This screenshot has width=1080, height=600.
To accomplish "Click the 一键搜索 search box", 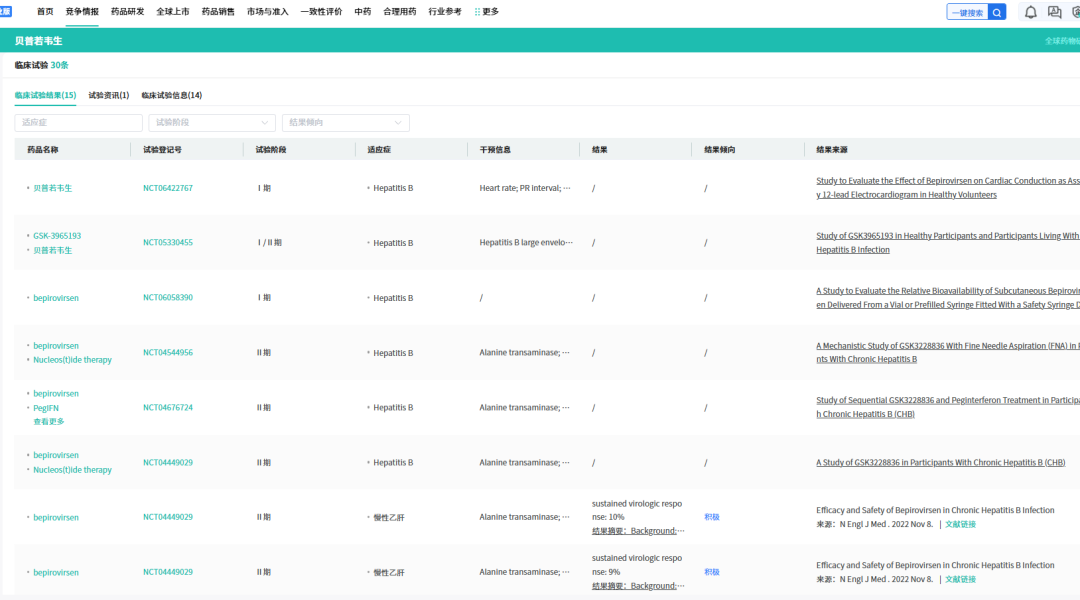I will (968, 12).
